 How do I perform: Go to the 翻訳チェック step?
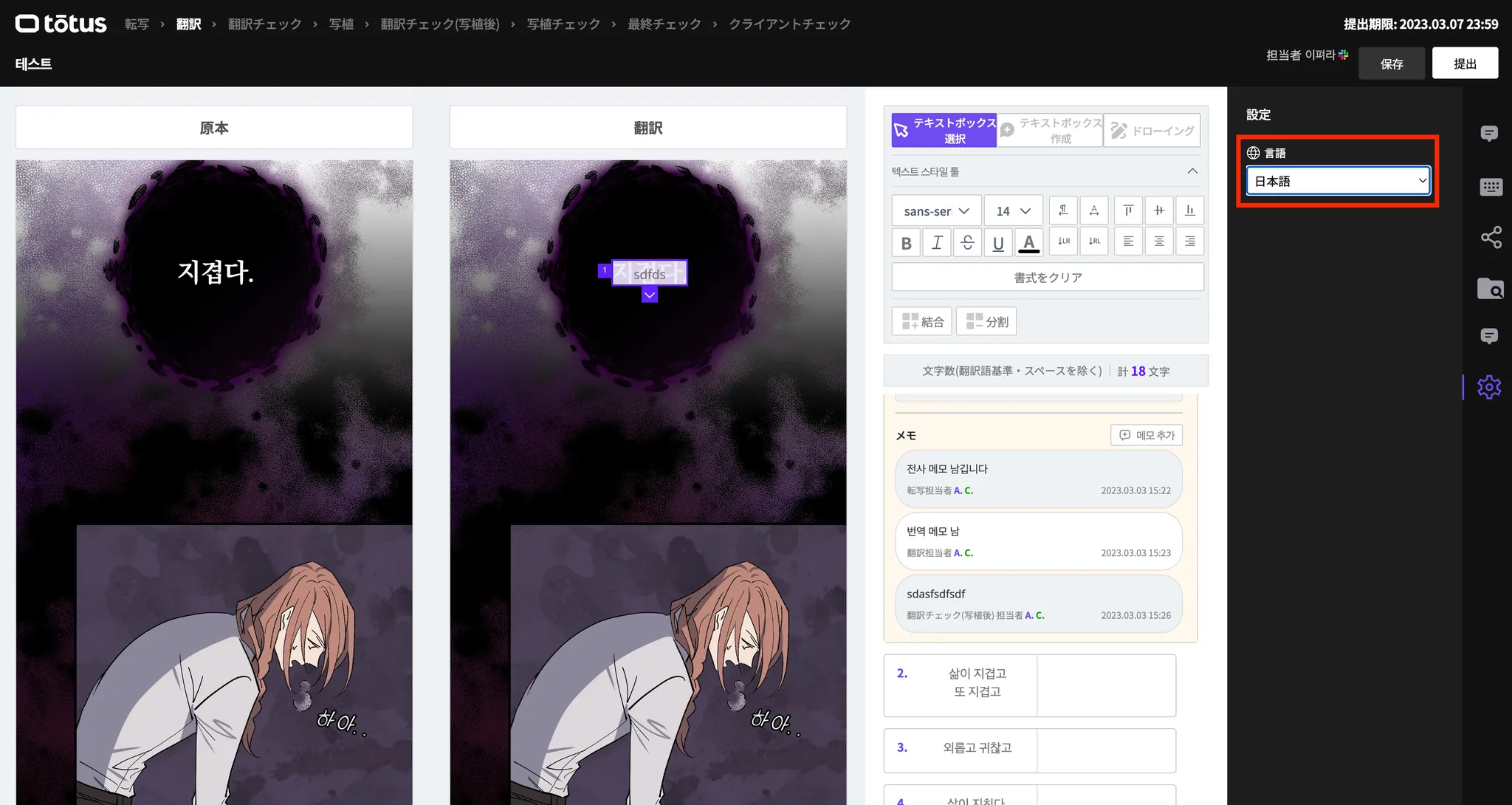[264, 24]
